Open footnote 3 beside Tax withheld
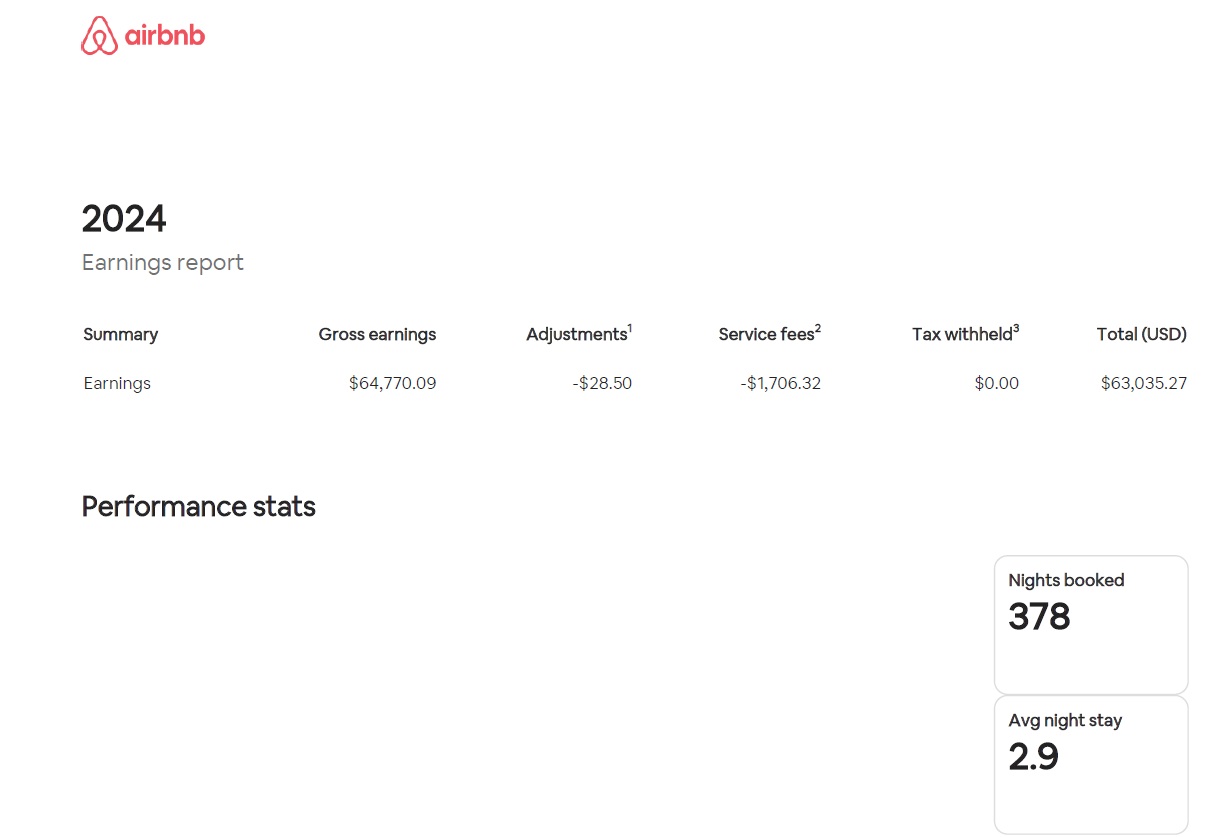The image size is (1213, 837). tap(1016, 328)
